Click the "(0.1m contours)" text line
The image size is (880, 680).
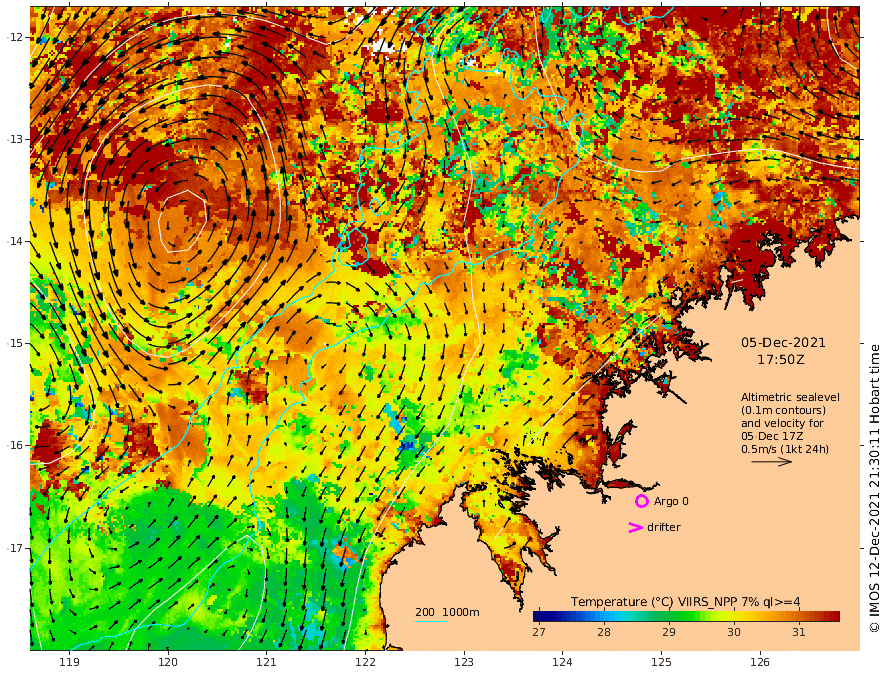[783, 410]
